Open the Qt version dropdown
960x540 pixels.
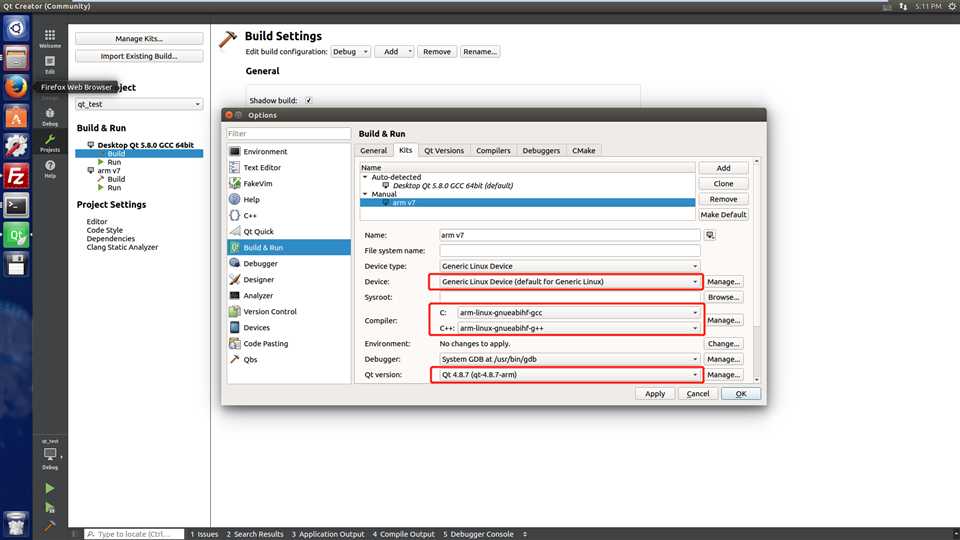click(x=569, y=375)
